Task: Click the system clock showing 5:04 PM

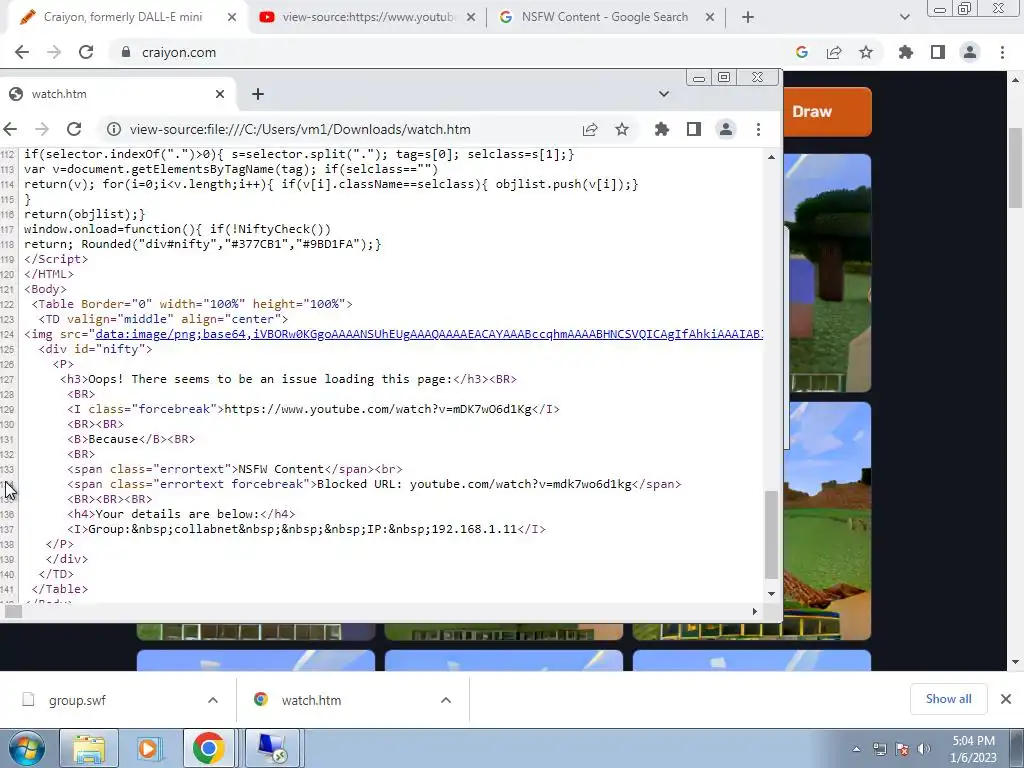Action: 973,749
